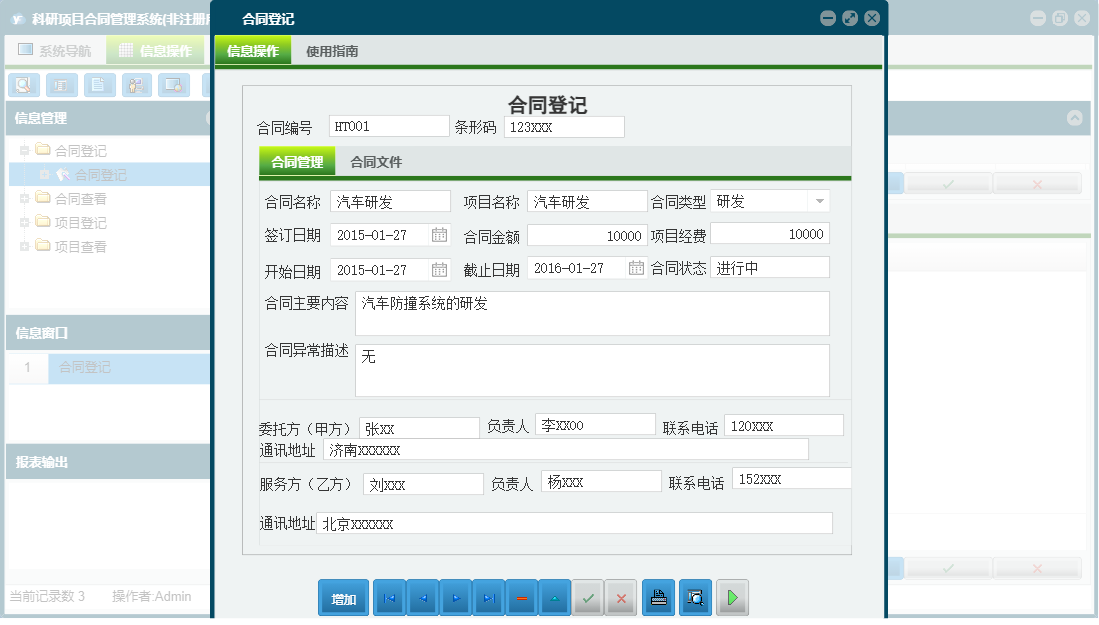Viewport: 1099px width, 625px height.
Task: Switch to the 合同文件 tab
Action: (376, 160)
